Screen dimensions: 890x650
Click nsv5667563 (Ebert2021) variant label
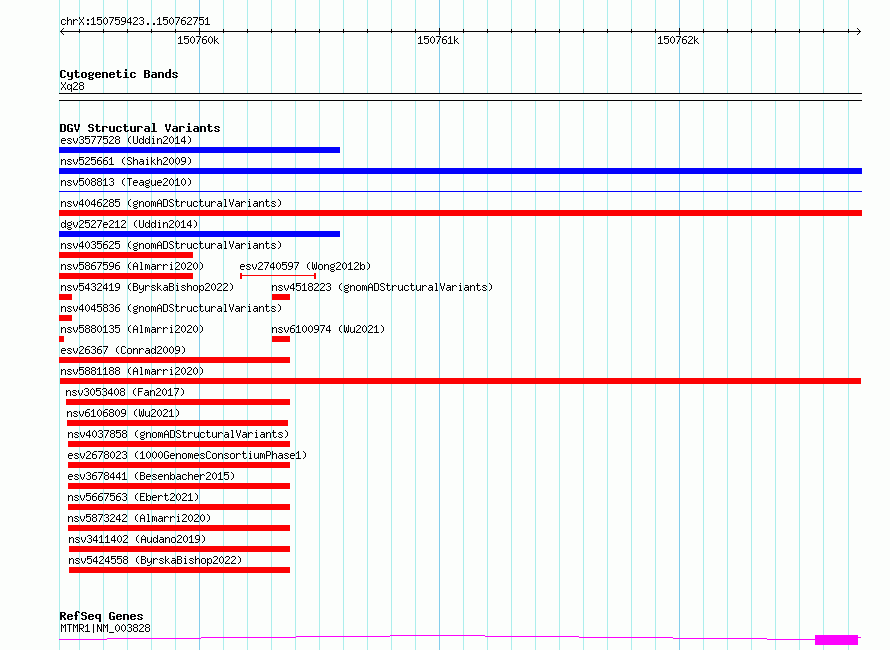133,497
